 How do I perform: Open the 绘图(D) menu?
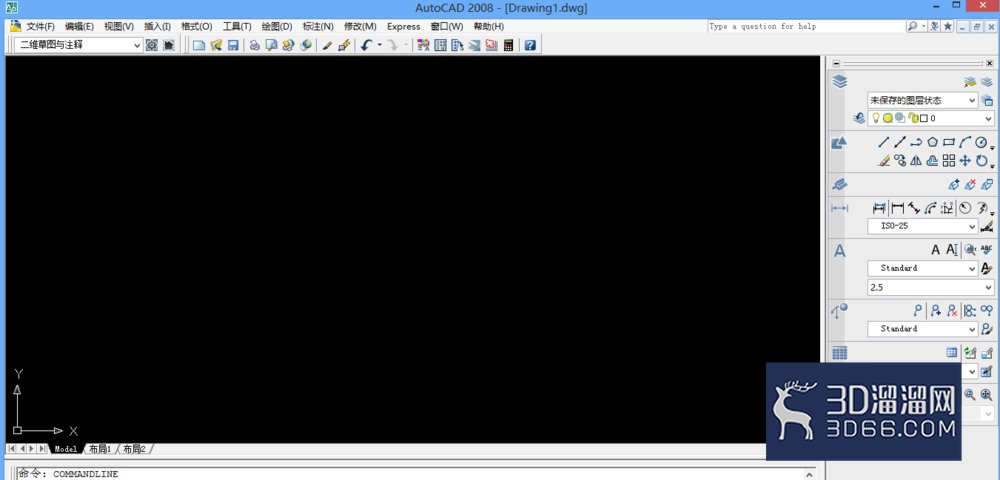tap(277, 26)
